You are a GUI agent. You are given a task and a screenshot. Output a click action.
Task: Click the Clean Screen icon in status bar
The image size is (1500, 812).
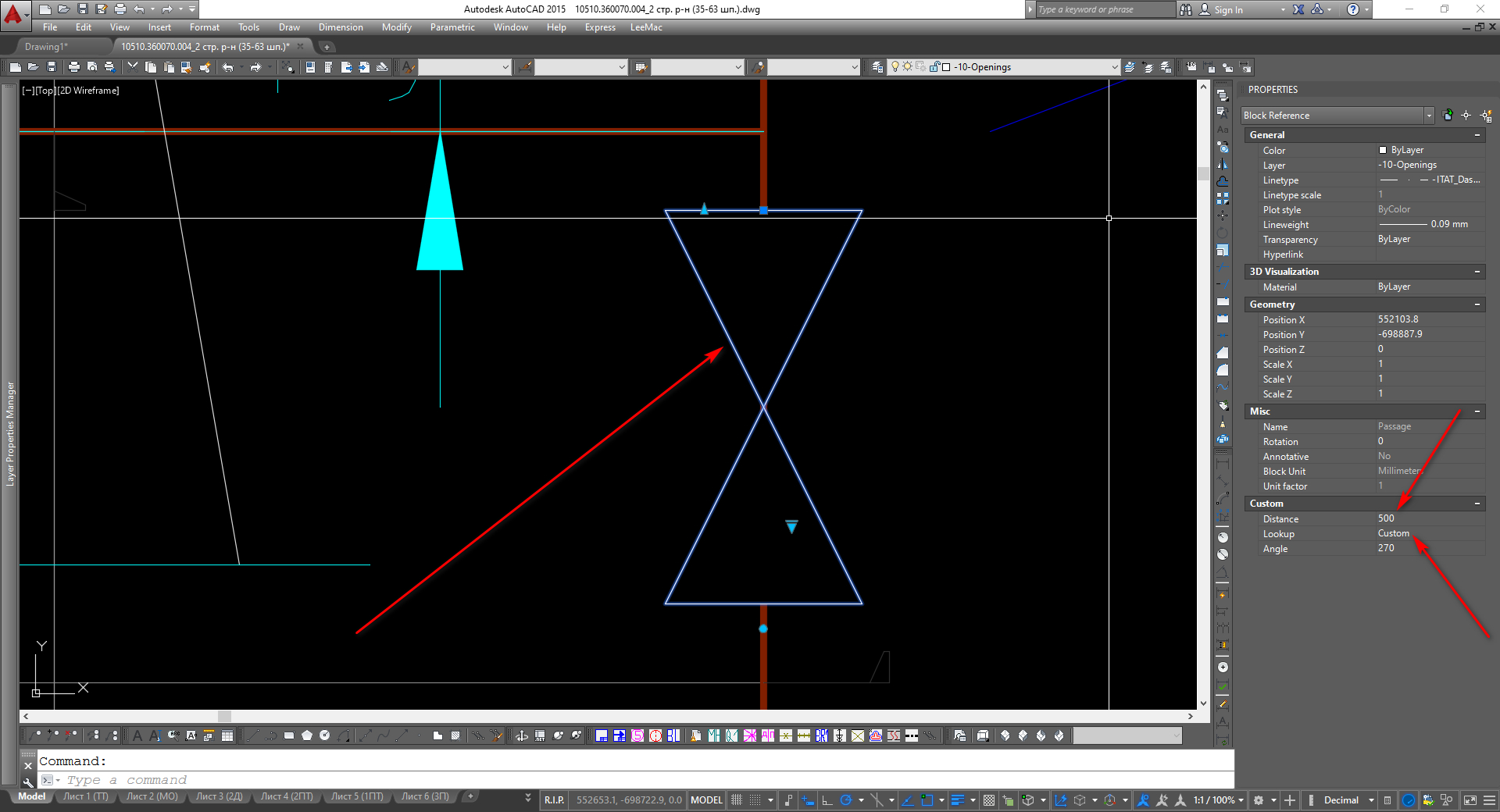(1470, 800)
